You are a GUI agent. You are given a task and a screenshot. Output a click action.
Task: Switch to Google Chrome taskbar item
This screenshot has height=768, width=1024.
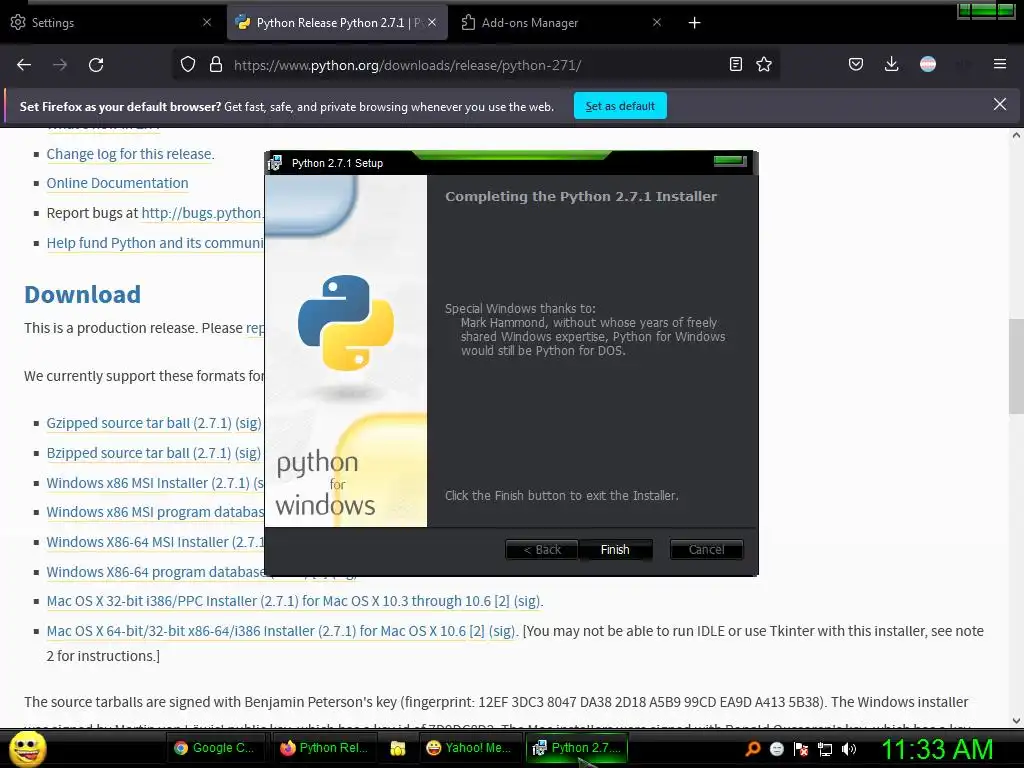(216, 748)
